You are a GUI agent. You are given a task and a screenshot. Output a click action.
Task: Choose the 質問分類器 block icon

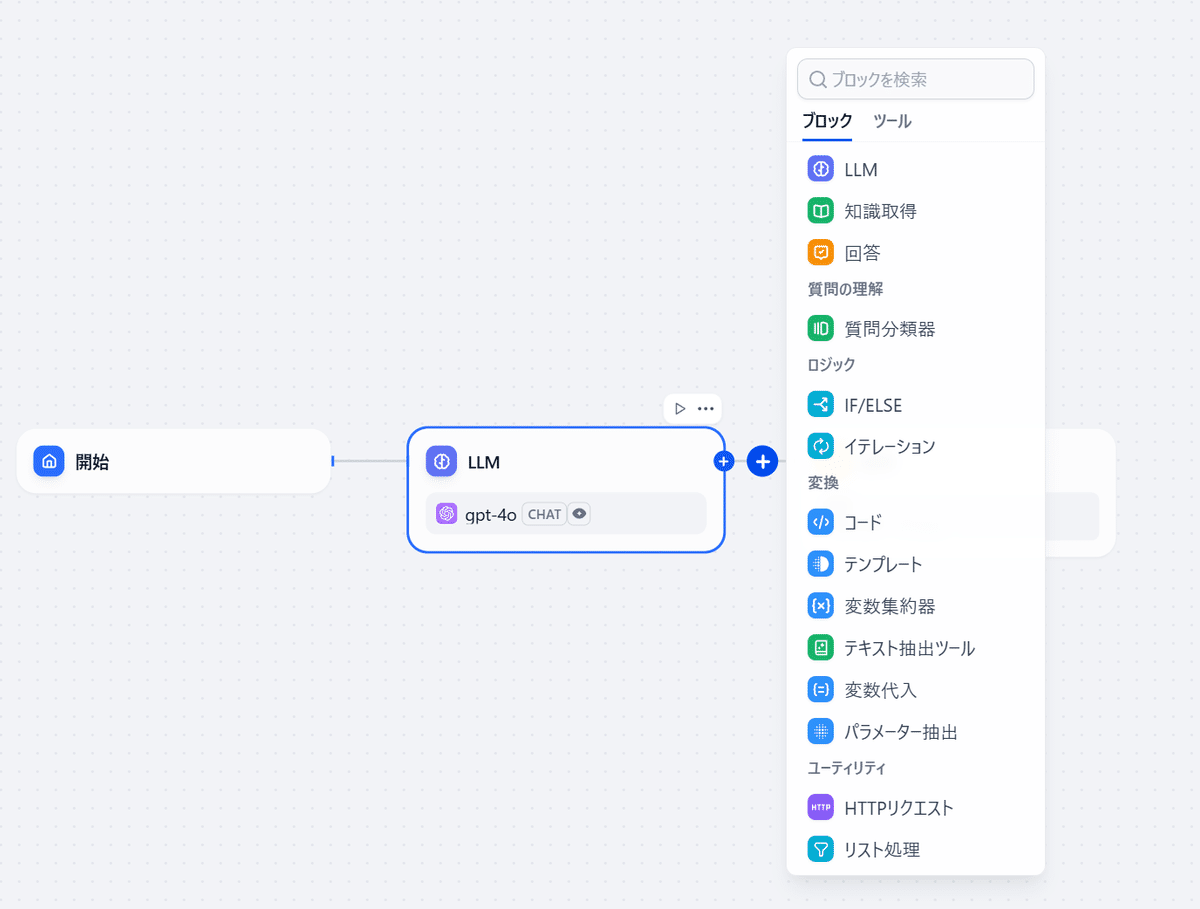[820, 328]
